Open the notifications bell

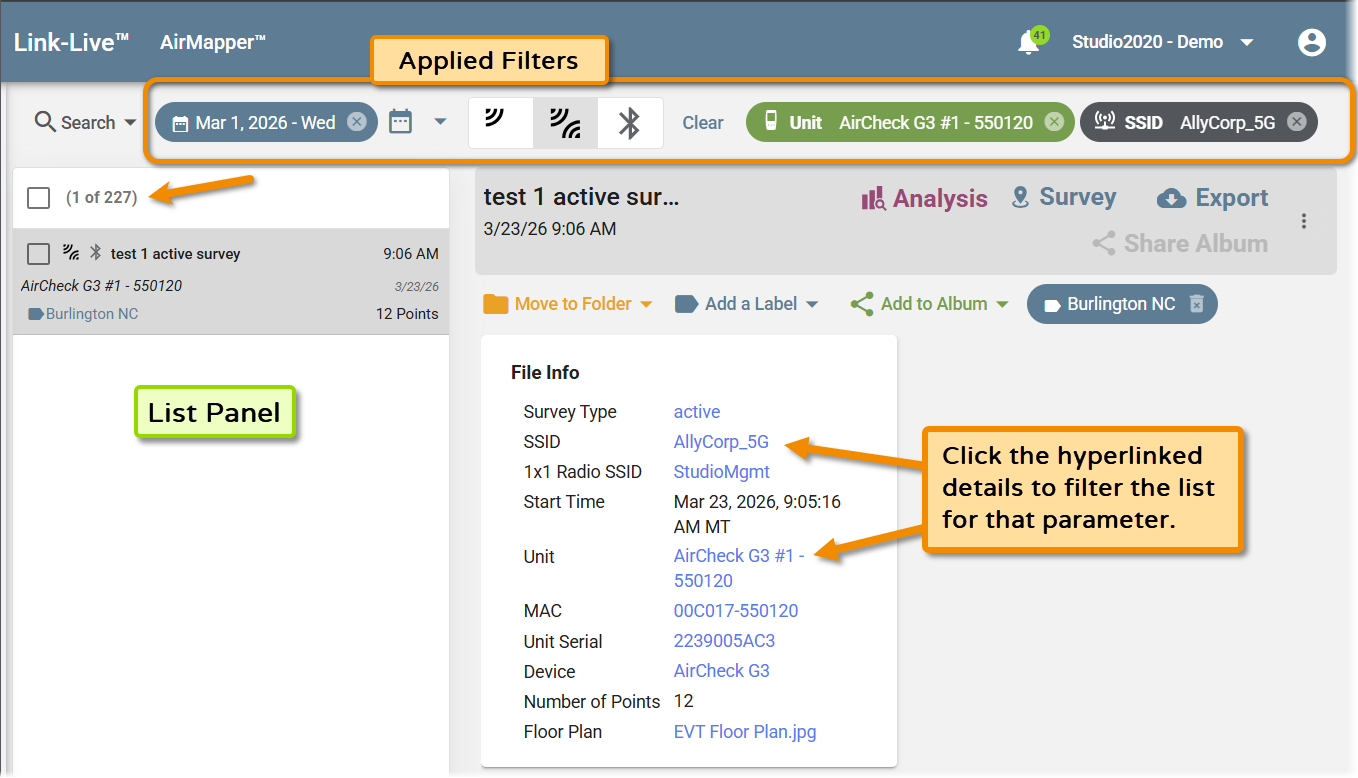[1028, 43]
